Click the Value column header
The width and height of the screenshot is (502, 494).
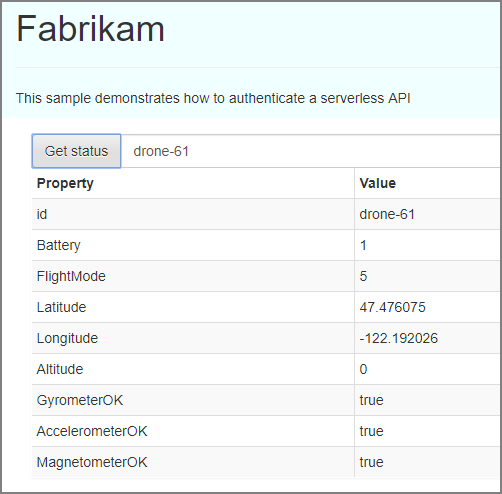(427, 183)
